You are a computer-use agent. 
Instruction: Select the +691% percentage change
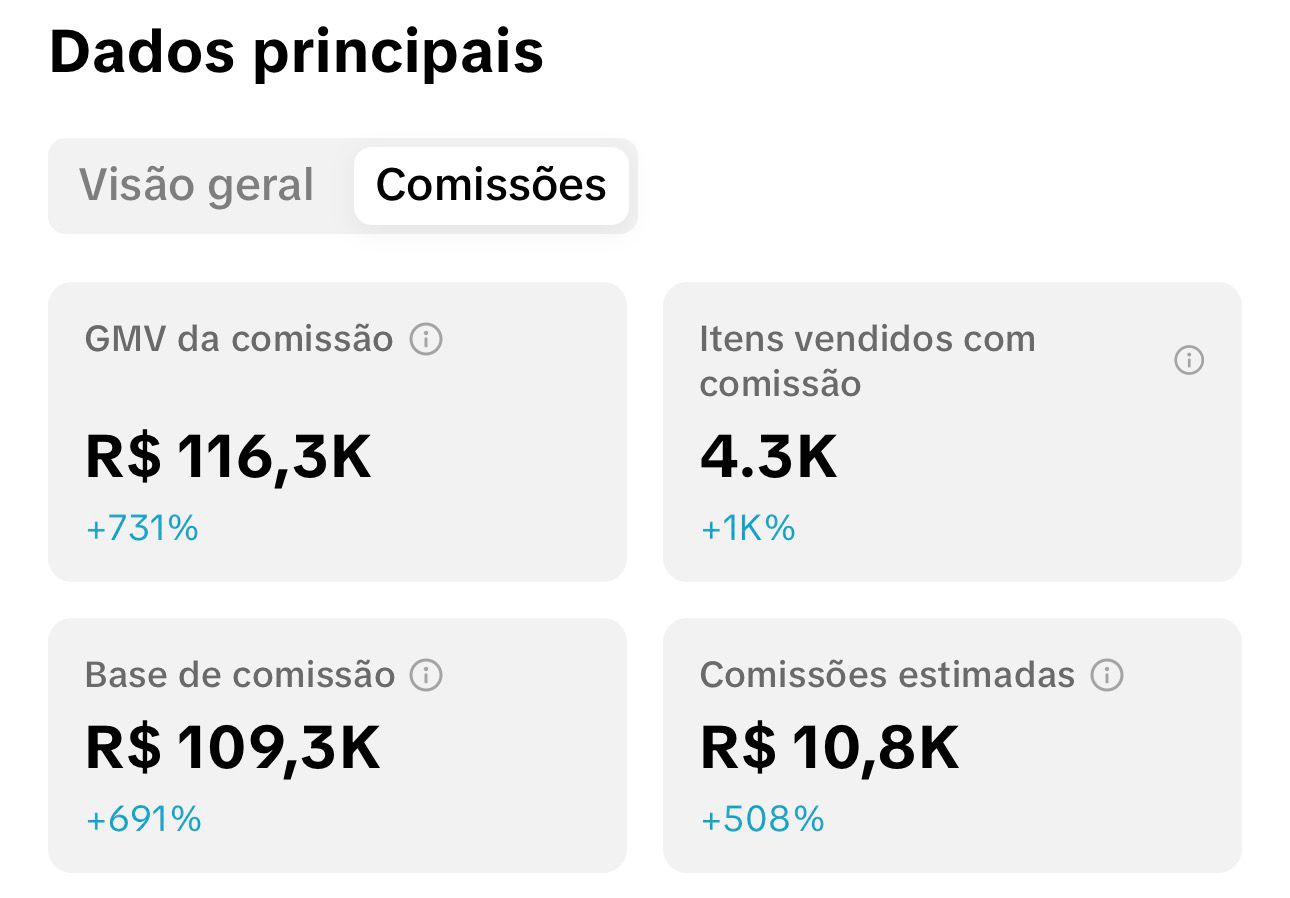[x=144, y=819]
